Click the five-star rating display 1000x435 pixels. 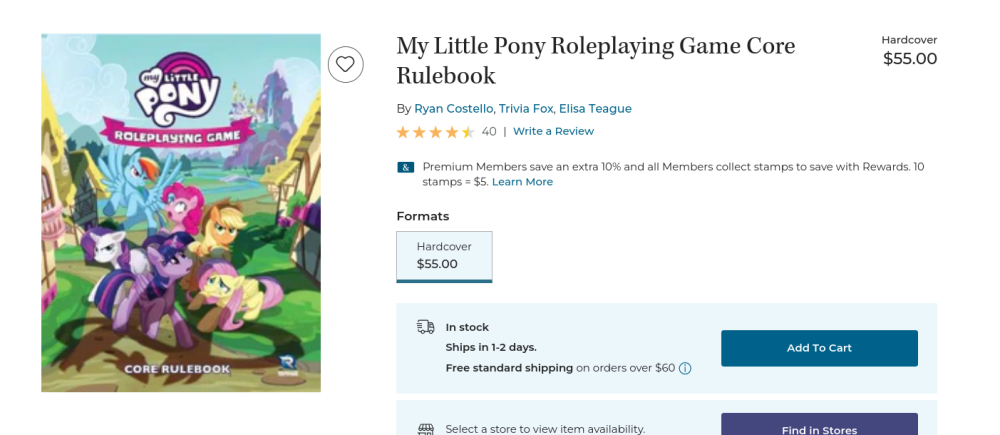[436, 132]
